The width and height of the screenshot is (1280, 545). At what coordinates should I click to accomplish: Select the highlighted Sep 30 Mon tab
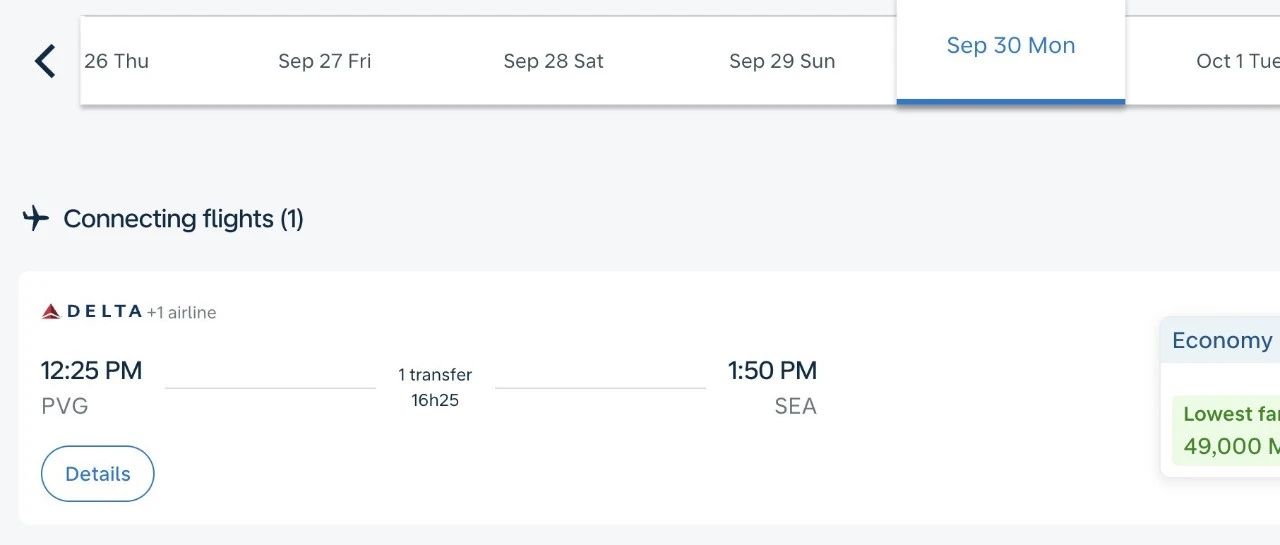(1010, 46)
